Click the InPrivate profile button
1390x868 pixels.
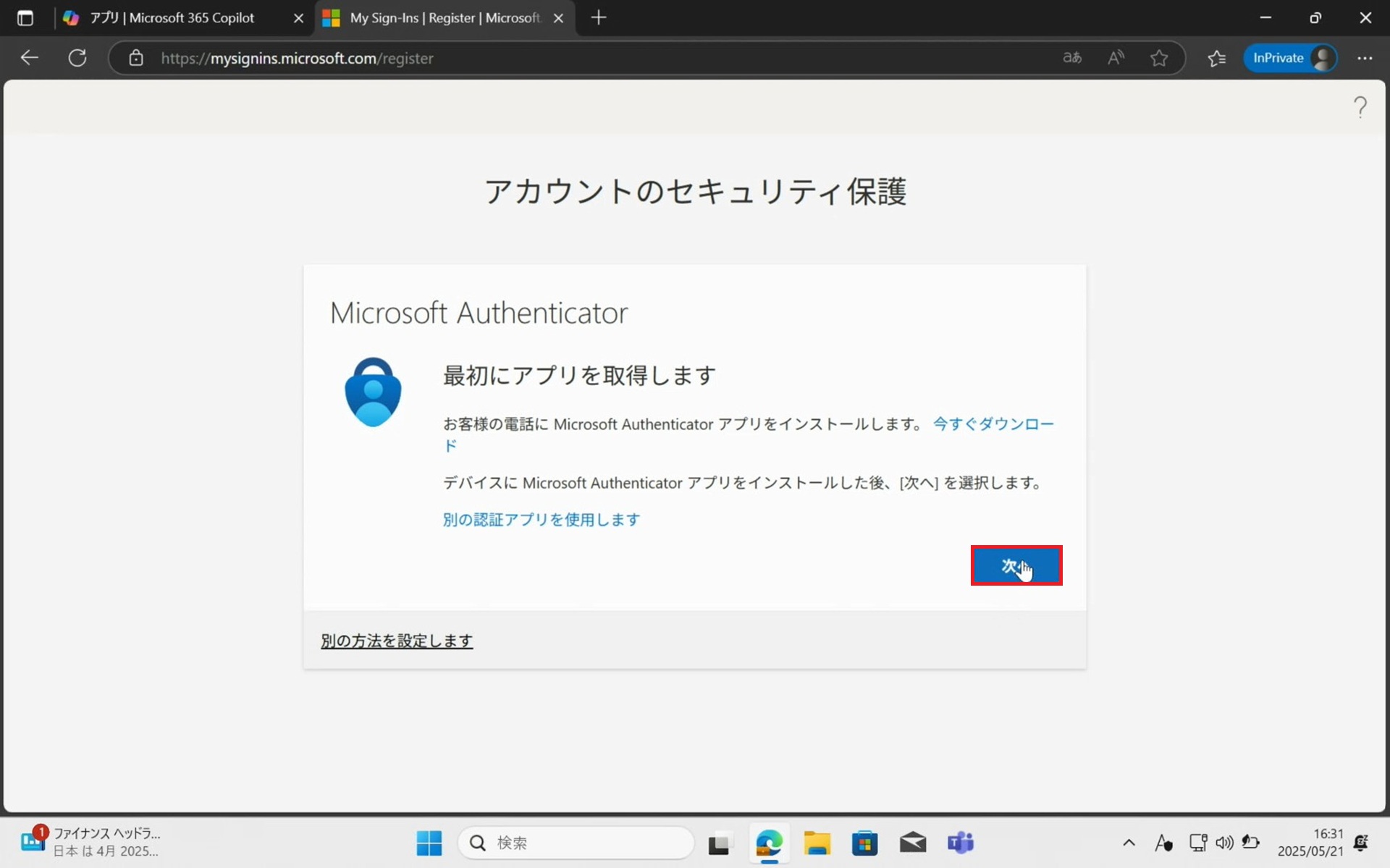click(x=1290, y=58)
